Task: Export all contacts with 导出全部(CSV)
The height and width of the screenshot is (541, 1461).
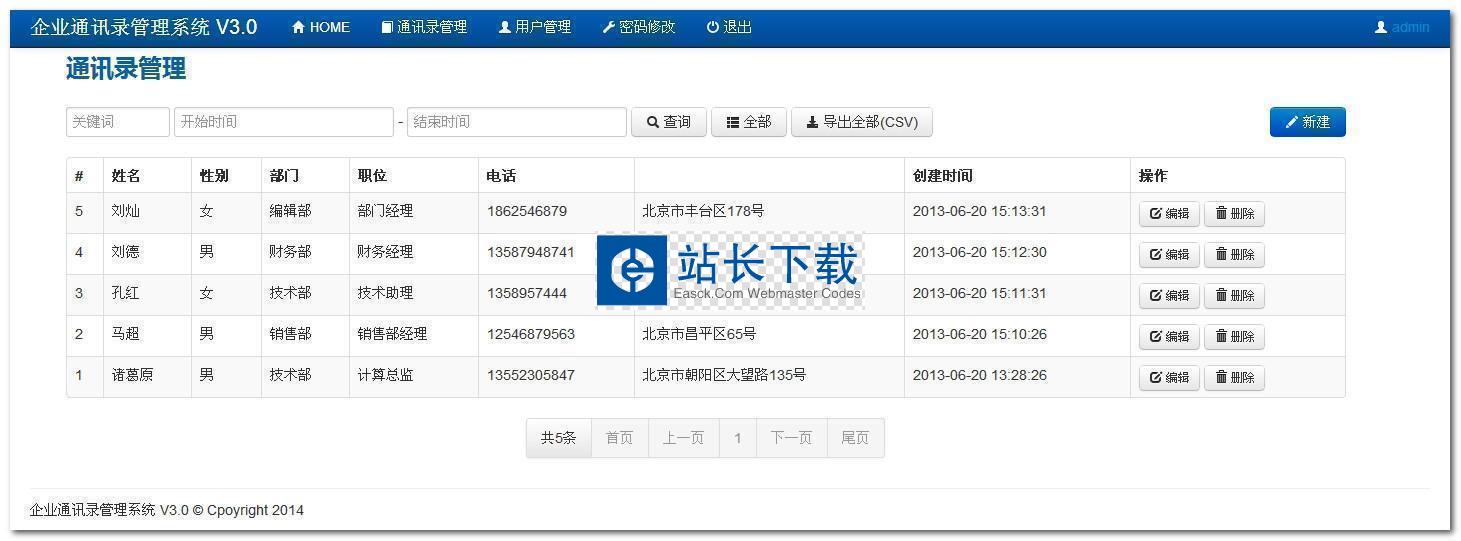Action: point(861,122)
